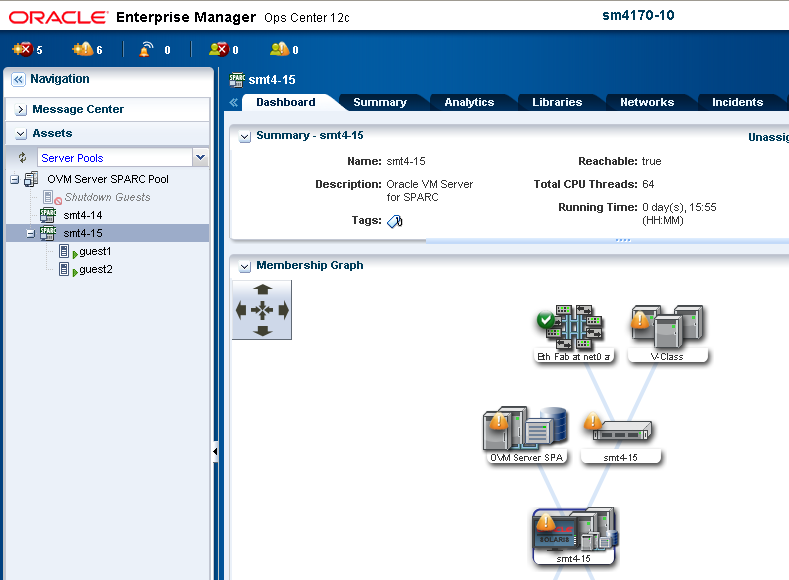Collapse the OVM Server SPARC Pool tree node

tap(15, 179)
